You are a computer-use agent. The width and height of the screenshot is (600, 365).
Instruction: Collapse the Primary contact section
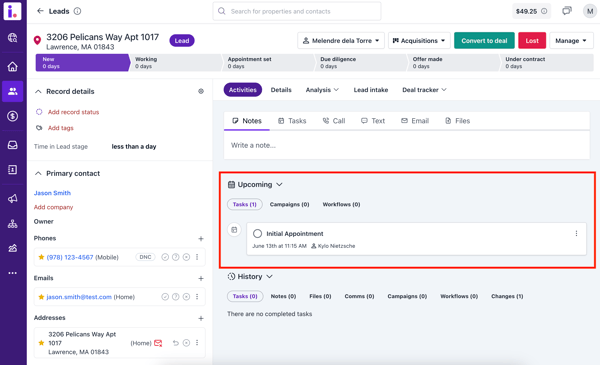click(38, 173)
